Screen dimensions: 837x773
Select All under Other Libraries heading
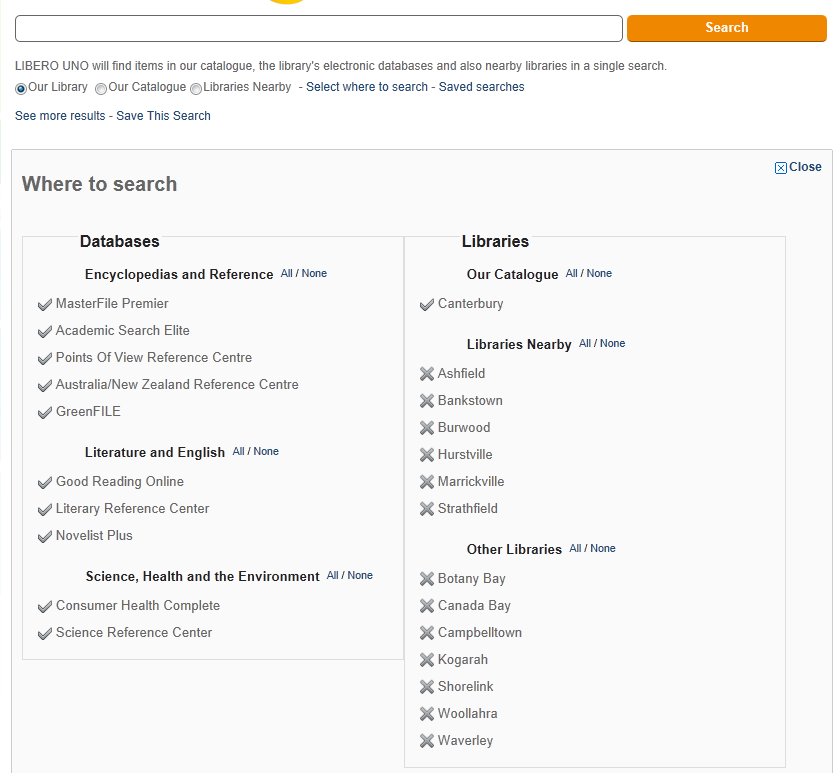pos(575,548)
